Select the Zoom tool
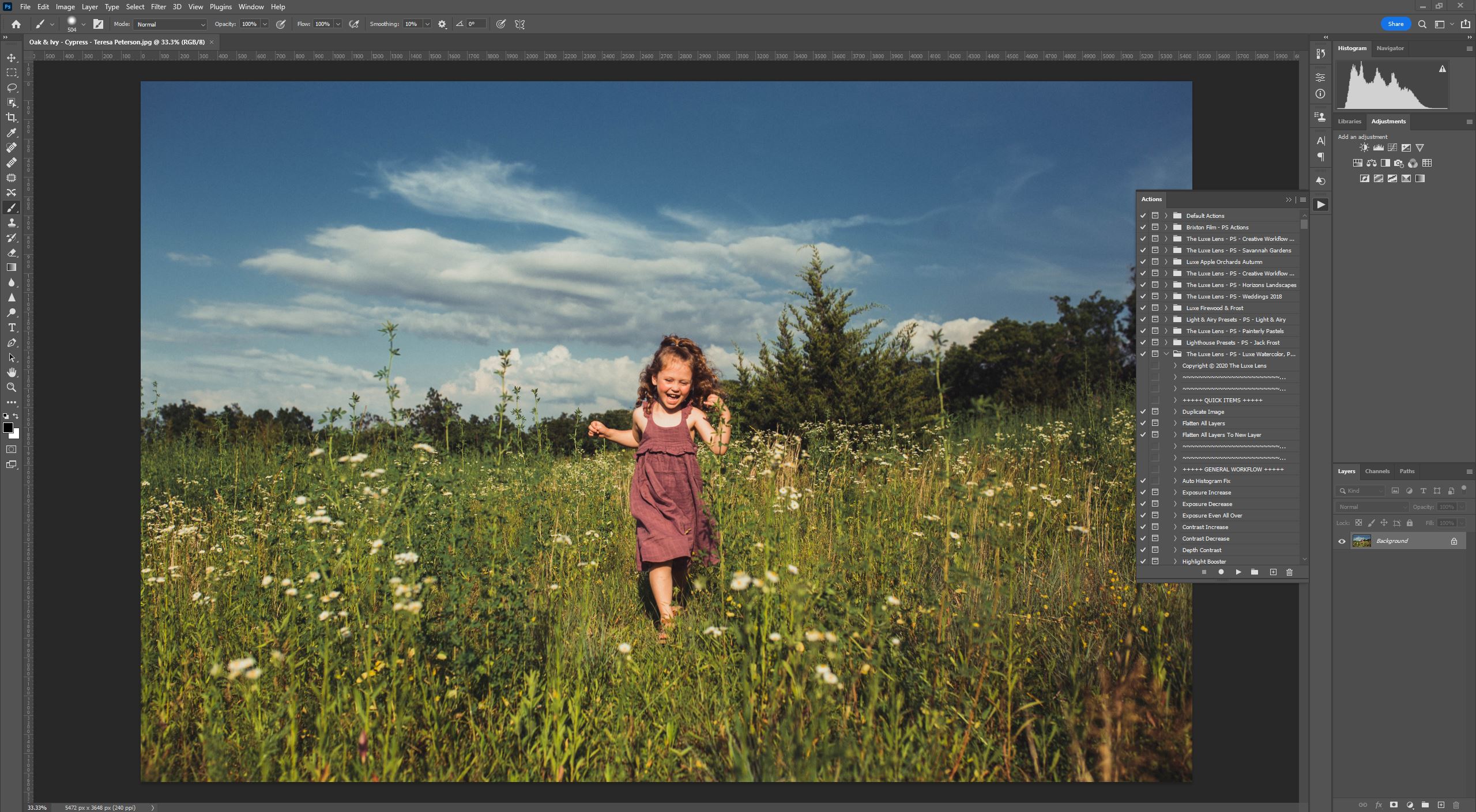This screenshot has height=812, width=1476. pos(12,387)
